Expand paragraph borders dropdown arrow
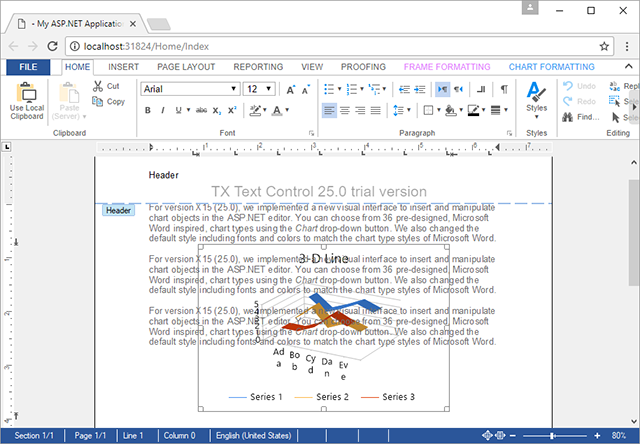The image size is (640, 444). tap(439, 110)
